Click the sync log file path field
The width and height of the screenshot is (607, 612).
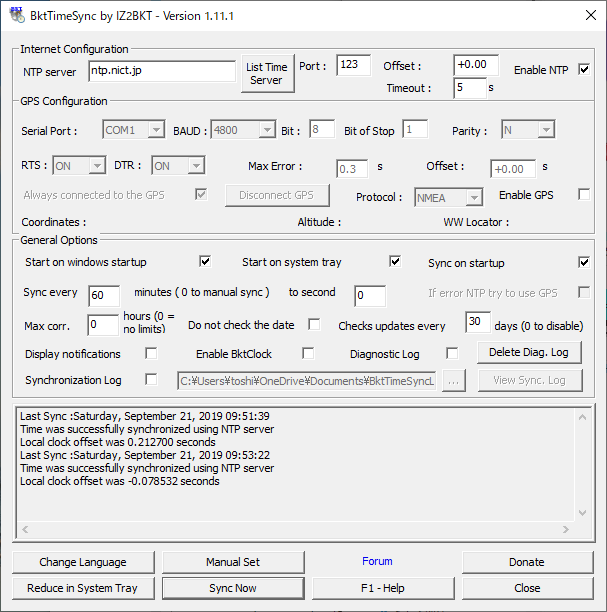306,381
